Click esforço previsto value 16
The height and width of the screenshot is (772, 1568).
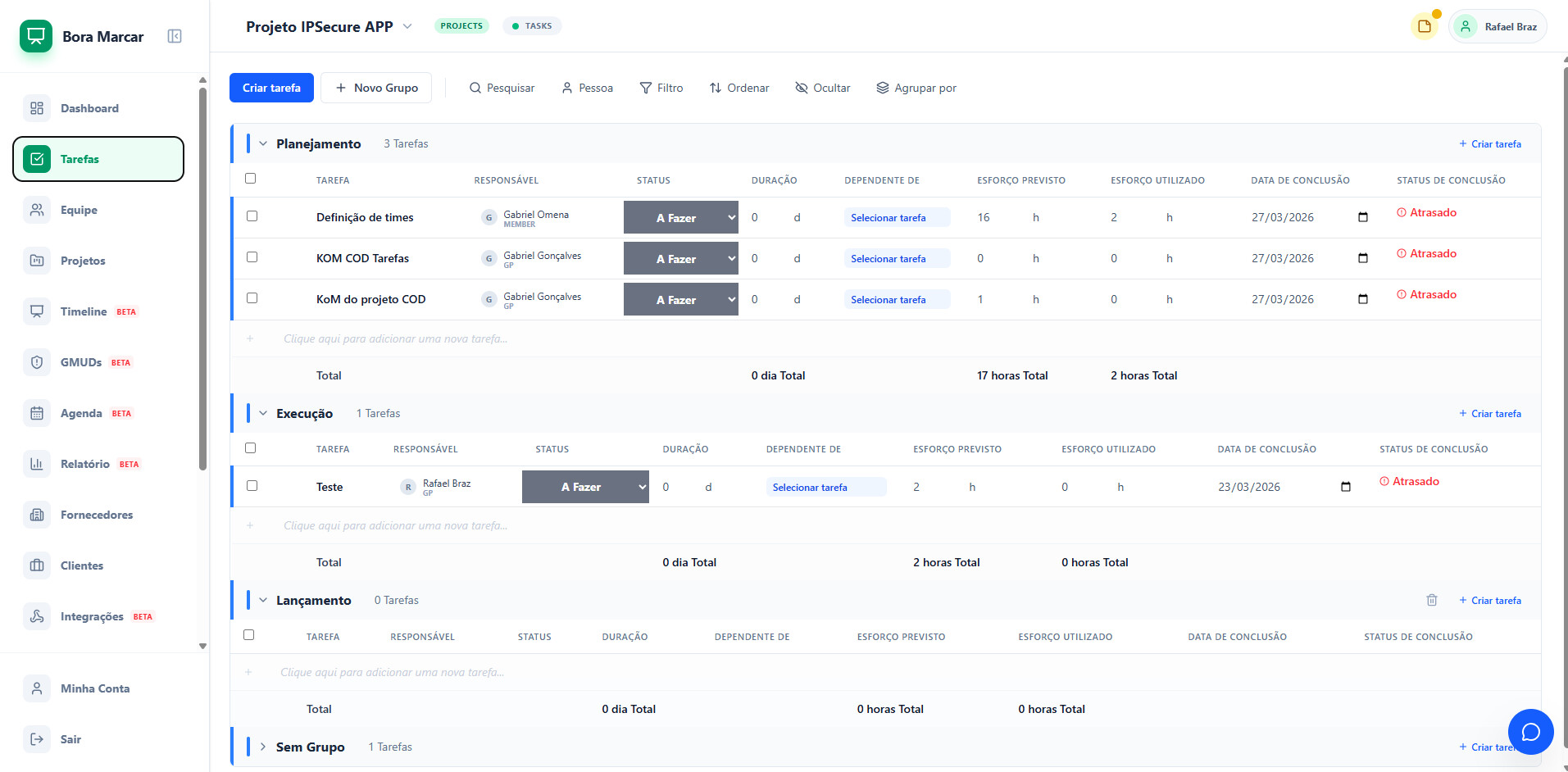click(984, 217)
